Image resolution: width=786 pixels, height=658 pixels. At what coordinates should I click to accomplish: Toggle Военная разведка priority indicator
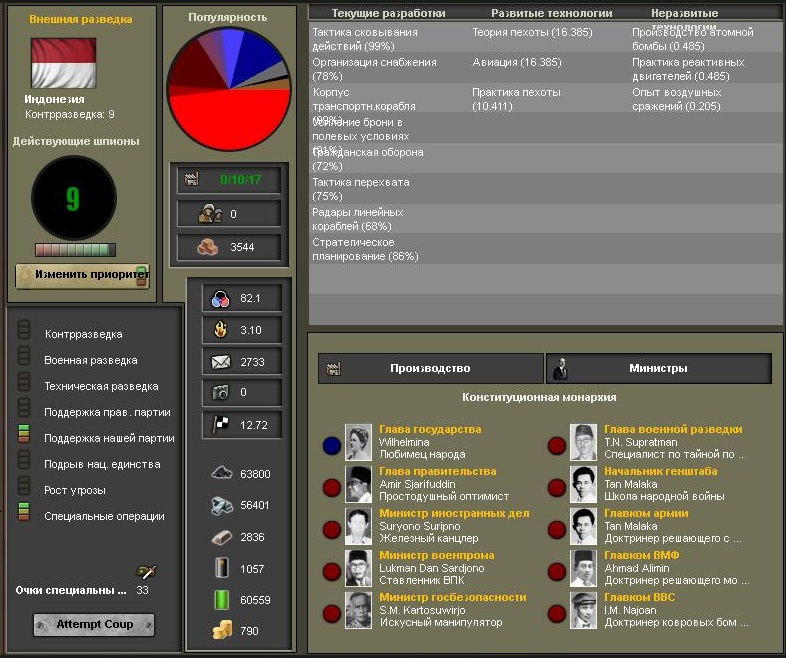(24, 358)
